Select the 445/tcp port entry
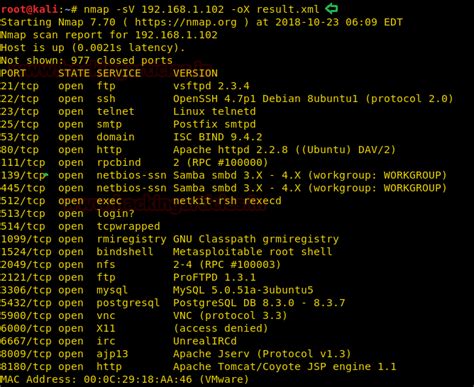The image size is (474, 387). pos(23,188)
